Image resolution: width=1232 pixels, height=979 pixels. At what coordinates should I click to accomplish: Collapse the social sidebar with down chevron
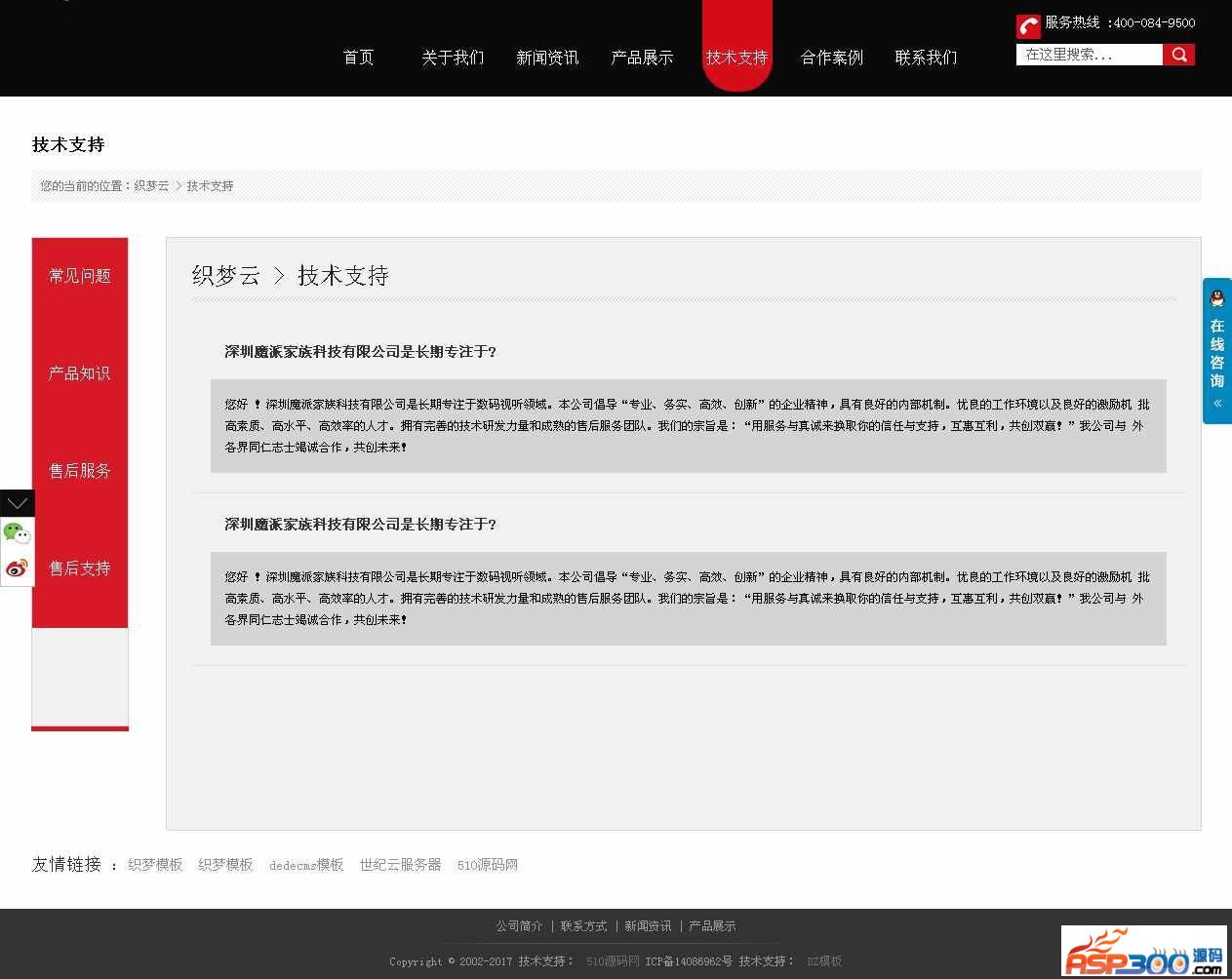(x=17, y=503)
